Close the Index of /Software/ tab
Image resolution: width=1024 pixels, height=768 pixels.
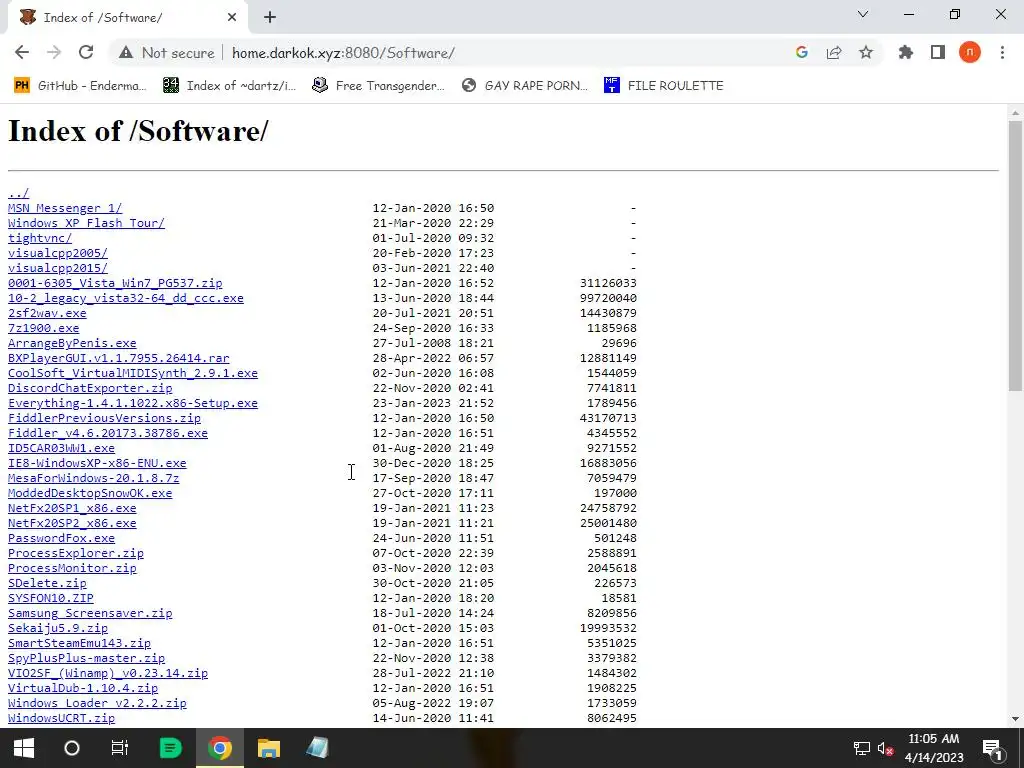click(232, 18)
